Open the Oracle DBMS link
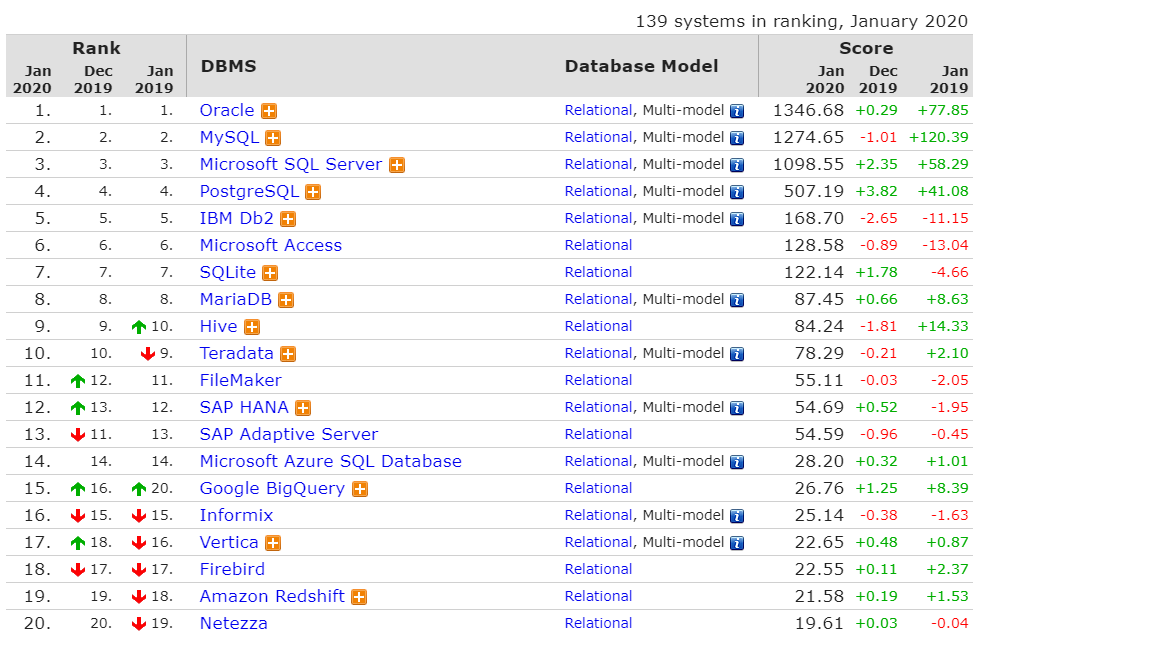Image resolution: width=1152 pixels, height=648 pixels. click(227, 110)
